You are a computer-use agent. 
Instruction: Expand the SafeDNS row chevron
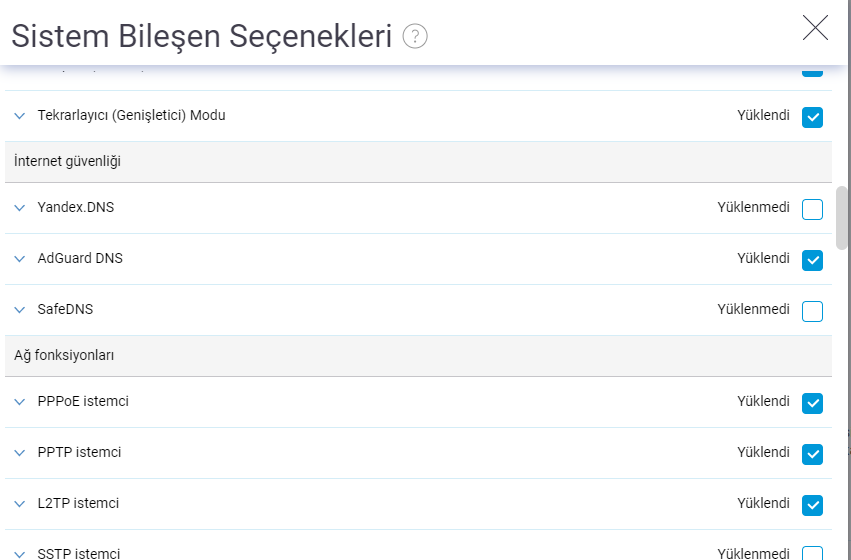(x=20, y=310)
